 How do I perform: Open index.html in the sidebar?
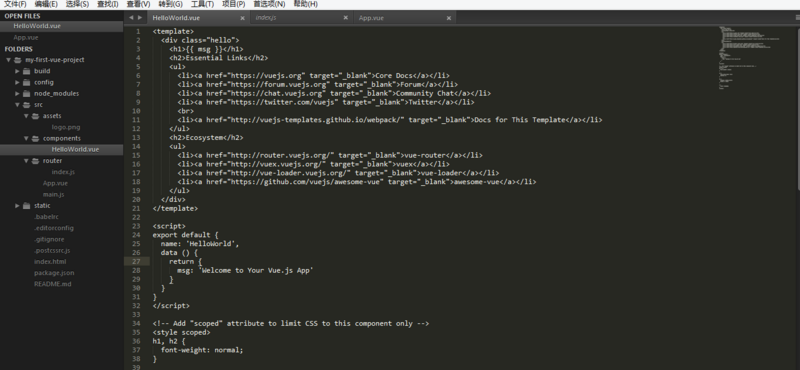tap(50, 262)
